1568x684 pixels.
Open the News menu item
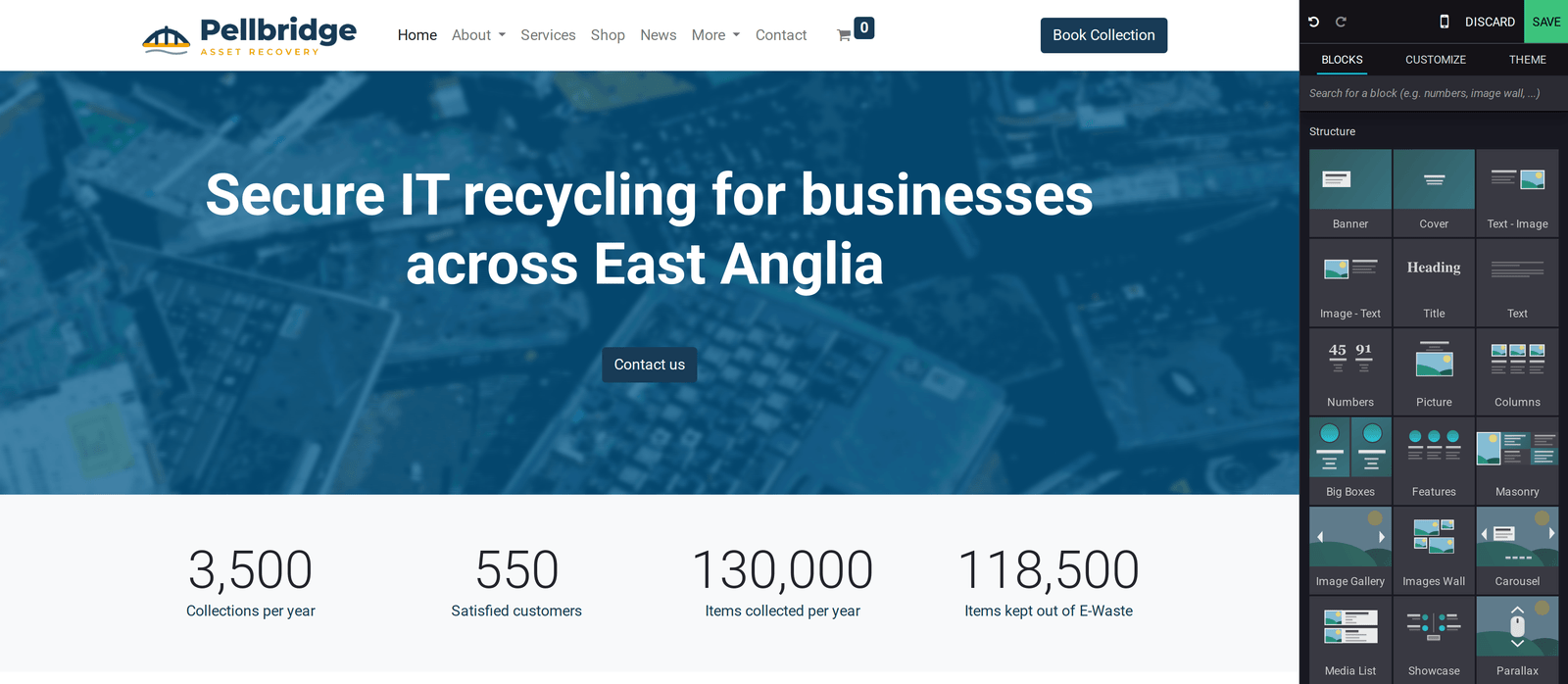coord(659,35)
